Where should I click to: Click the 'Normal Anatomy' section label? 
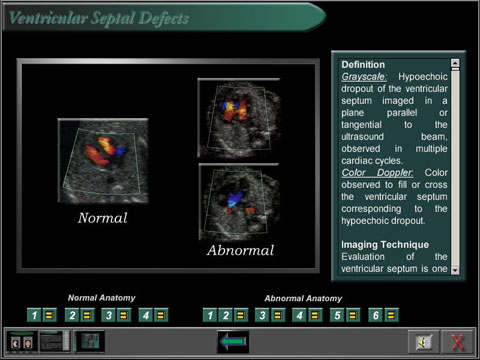click(x=102, y=298)
